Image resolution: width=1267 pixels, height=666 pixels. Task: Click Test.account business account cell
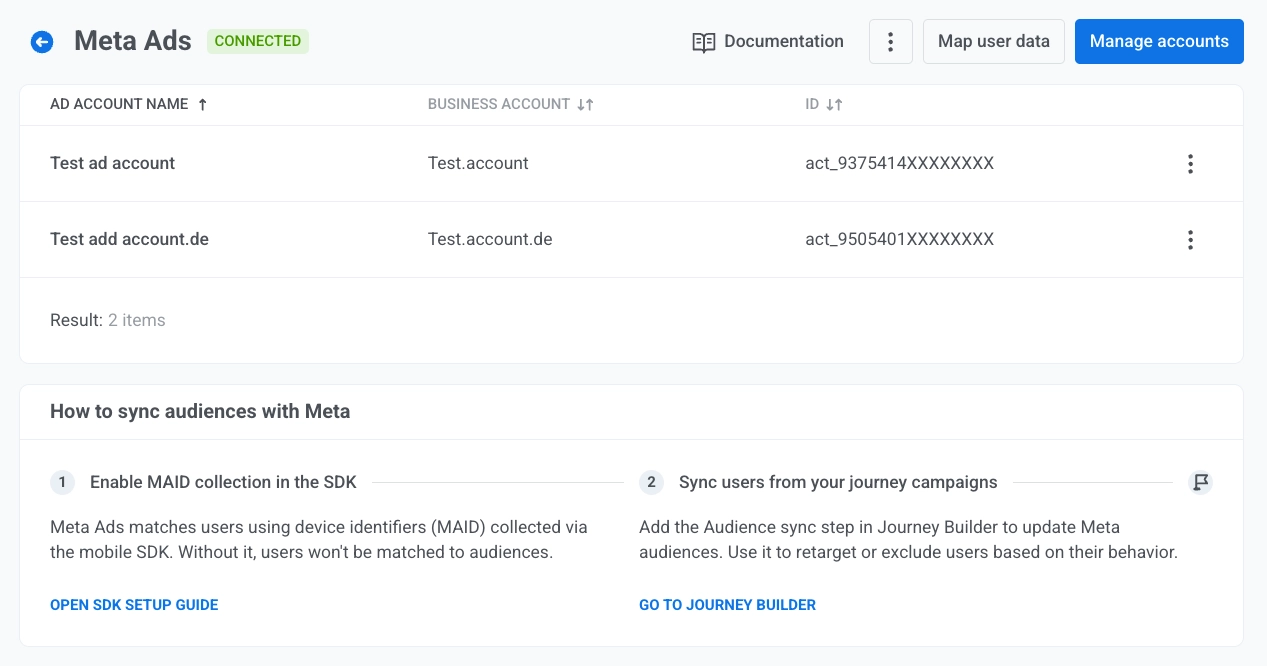[478, 163]
